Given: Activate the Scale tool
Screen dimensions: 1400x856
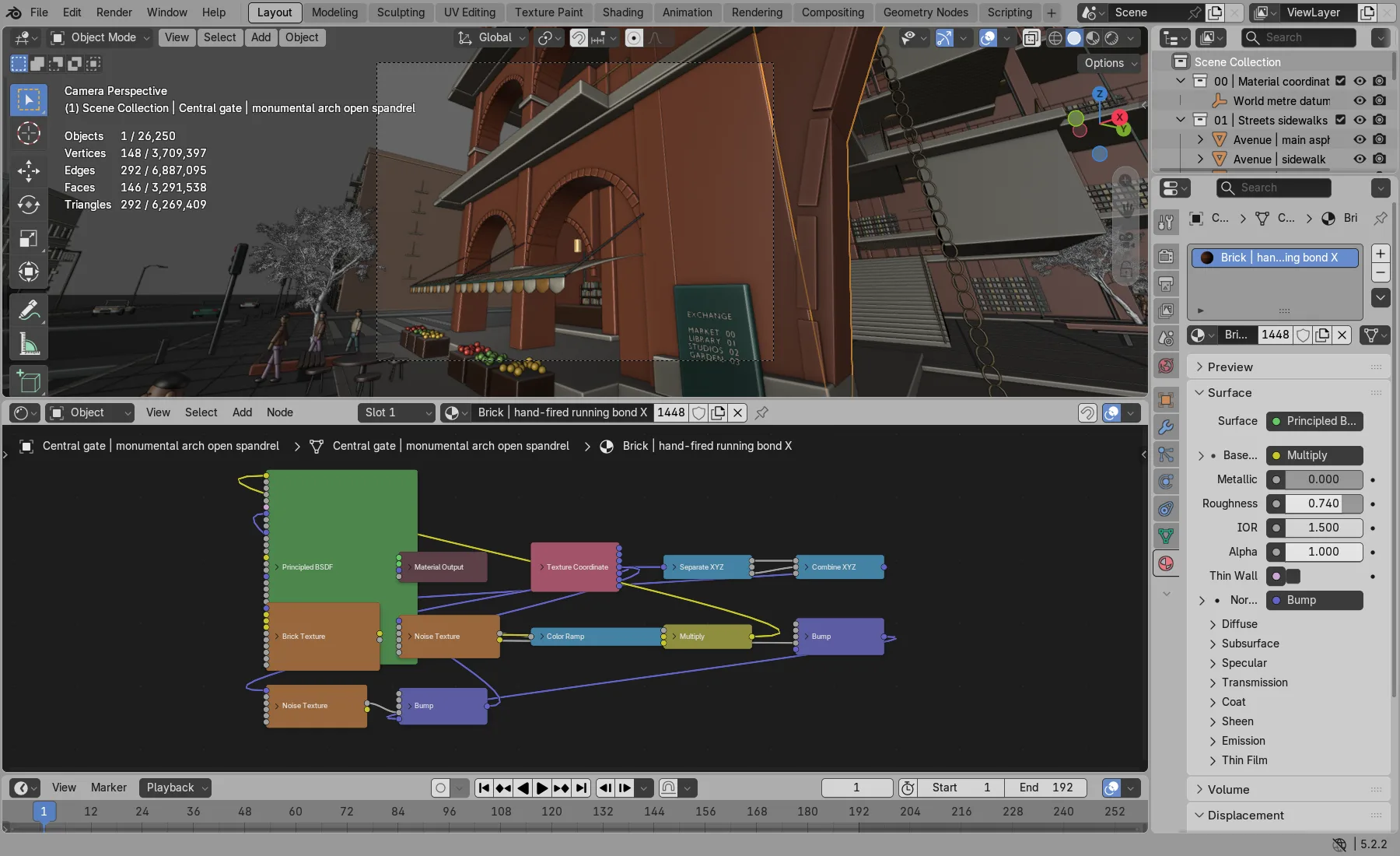Looking at the screenshot, I should pos(29,238).
